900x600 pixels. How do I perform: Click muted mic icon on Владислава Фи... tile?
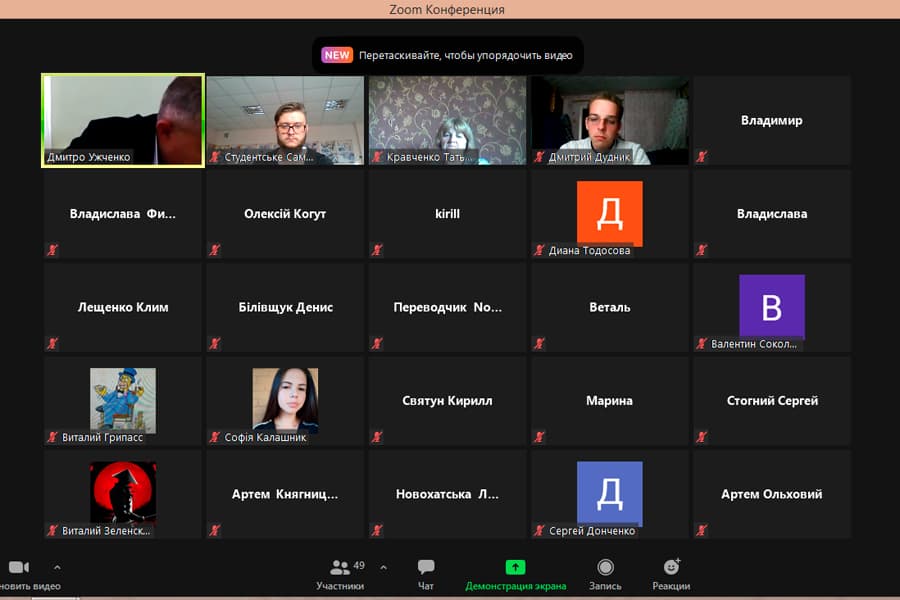52,250
